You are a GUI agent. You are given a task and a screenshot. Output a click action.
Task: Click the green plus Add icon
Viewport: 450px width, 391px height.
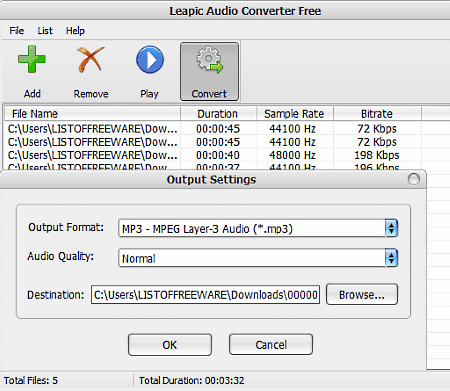click(32, 60)
